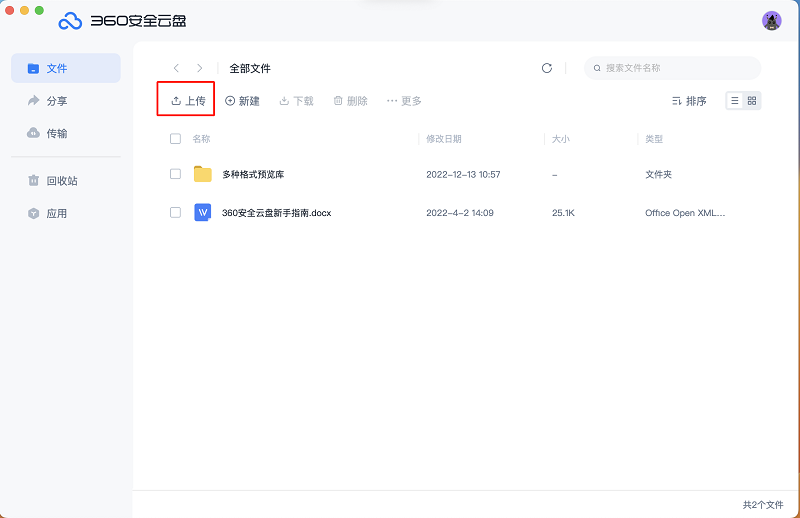The height and width of the screenshot is (518, 800).
Task: Open the user avatar profile
Action: (x=771, y=21)
